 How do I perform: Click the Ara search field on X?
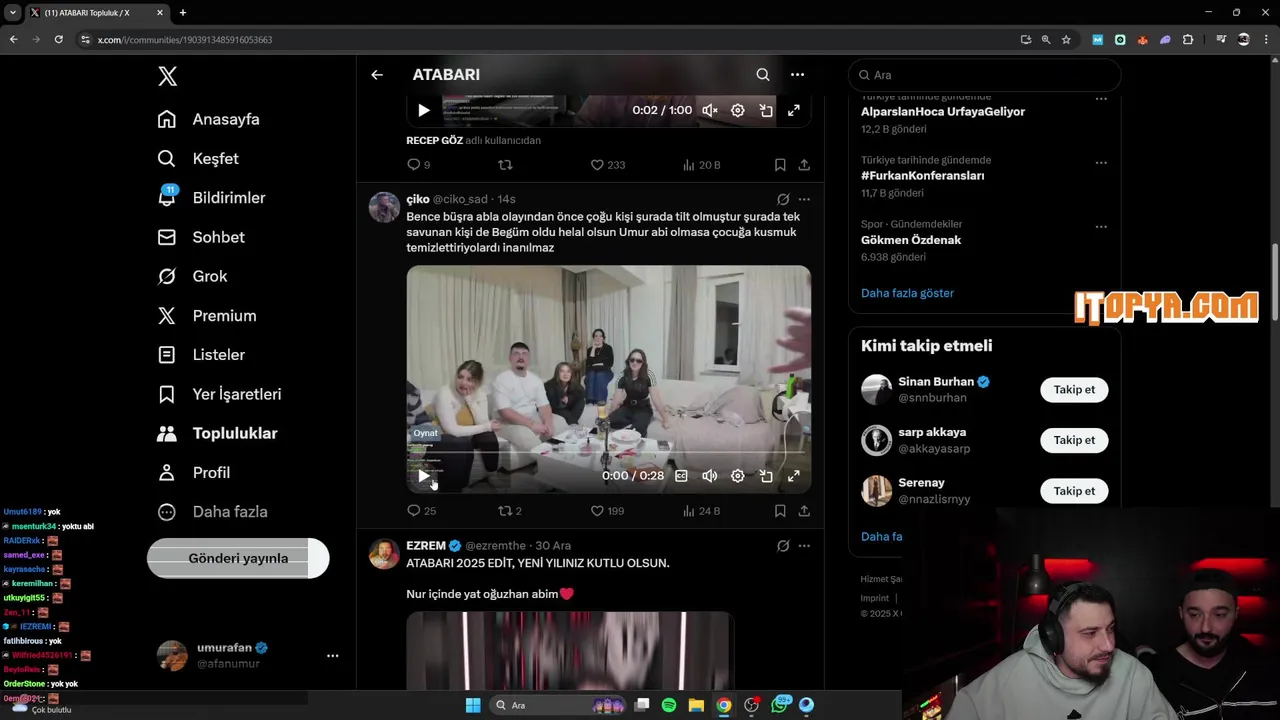[x=985, y=75]
